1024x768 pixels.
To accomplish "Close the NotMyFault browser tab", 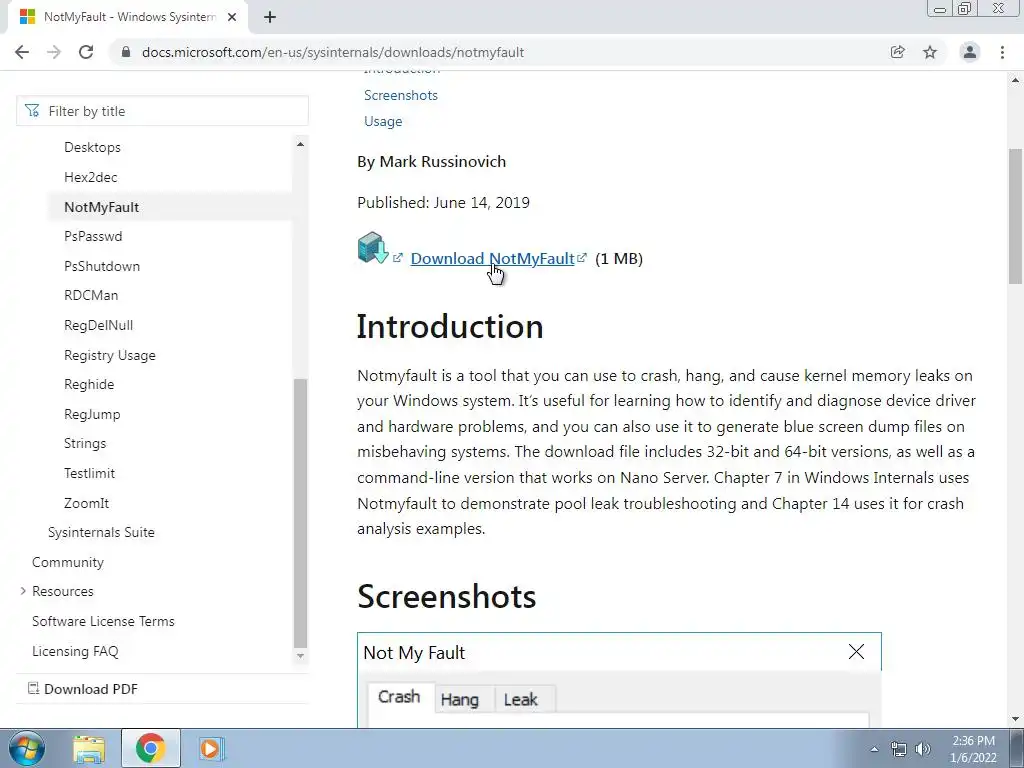I will 232,17.
